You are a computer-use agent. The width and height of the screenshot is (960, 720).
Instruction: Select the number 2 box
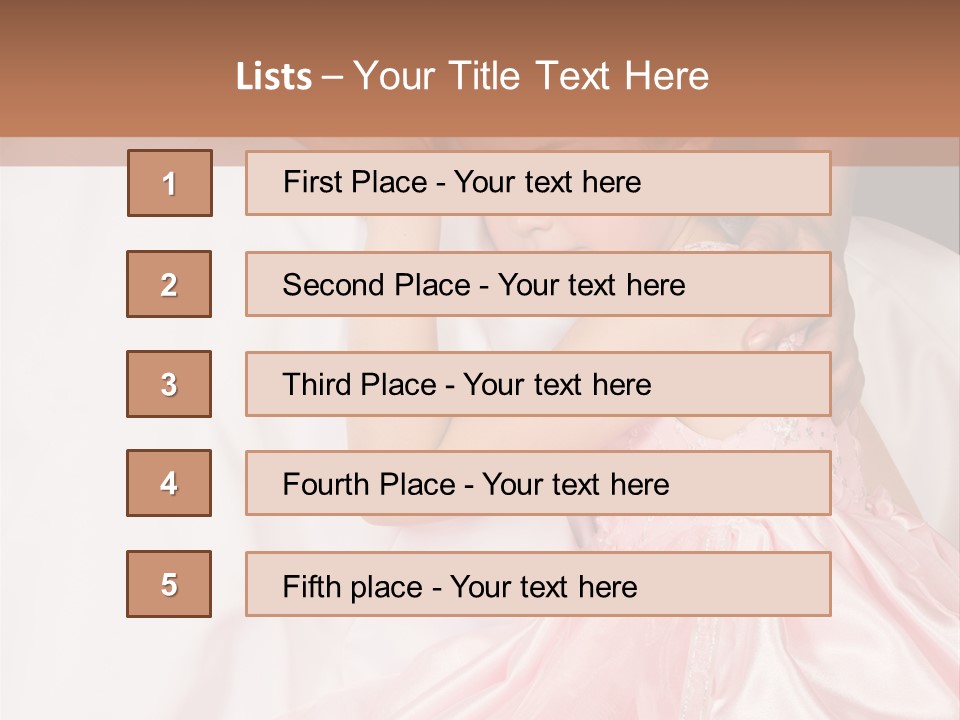[x=169, y=284]
